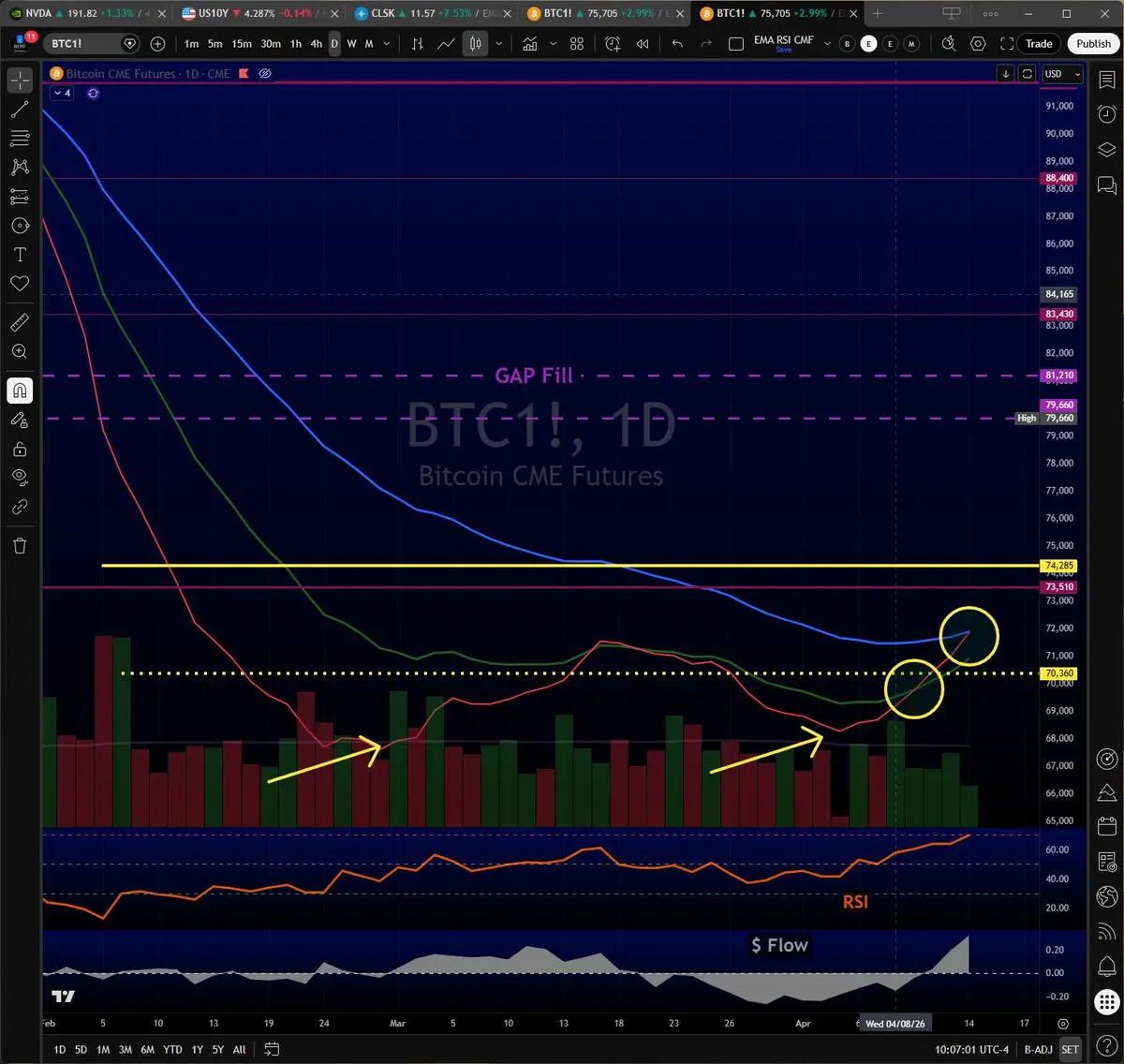Toggle B-ADJ back adjustment

(x=1038, y=1049)
